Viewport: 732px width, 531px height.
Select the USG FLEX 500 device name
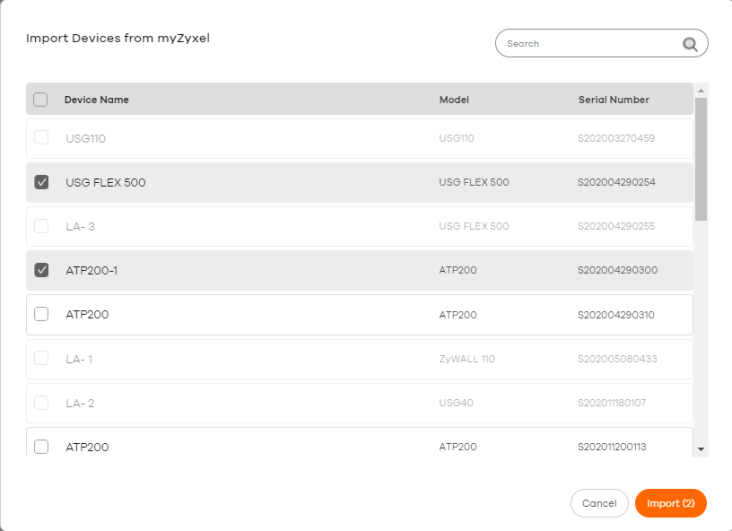click(106, 183)
